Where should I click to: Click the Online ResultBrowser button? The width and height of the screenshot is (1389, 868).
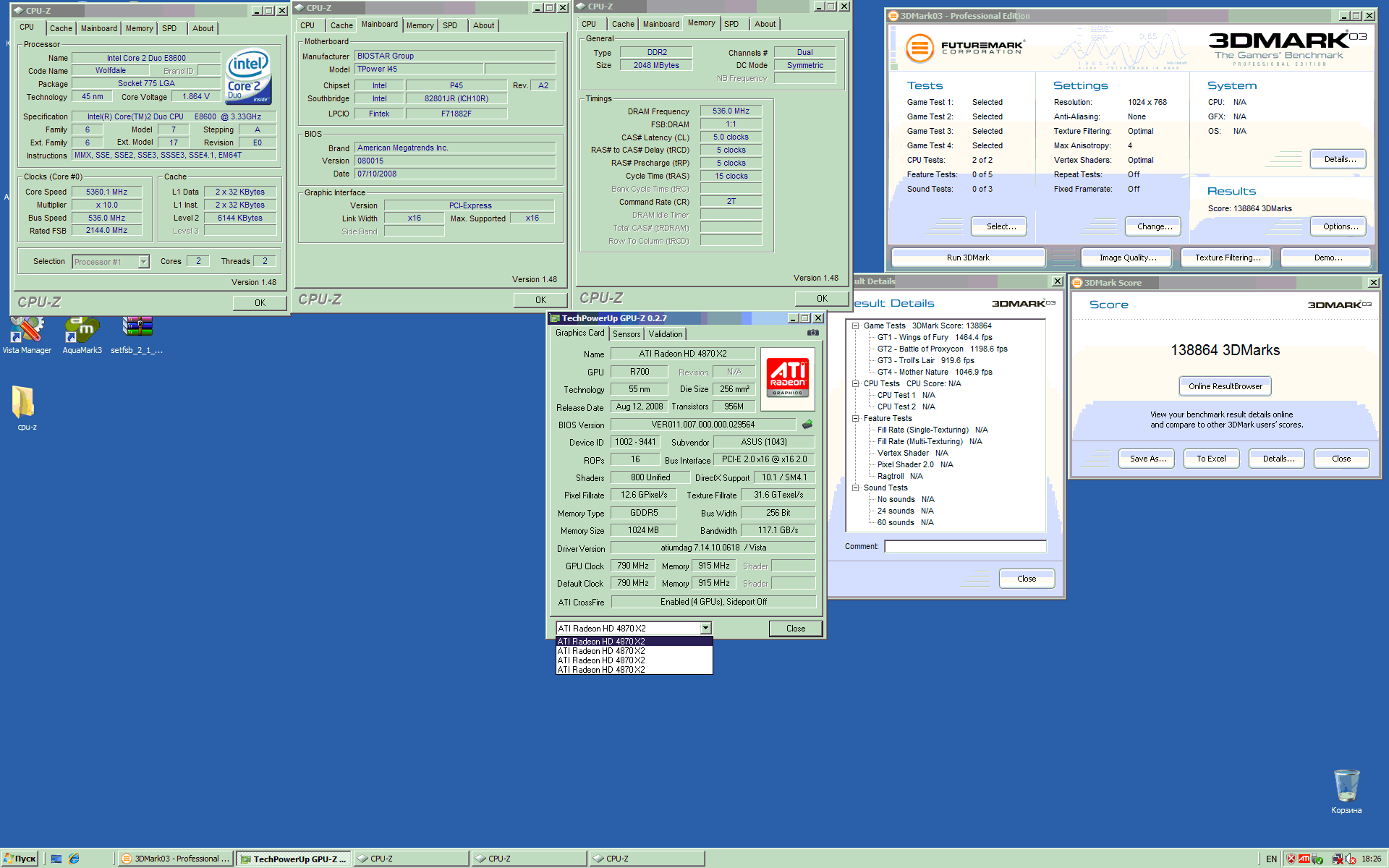pyautogui.click(x=1225, y=386)
